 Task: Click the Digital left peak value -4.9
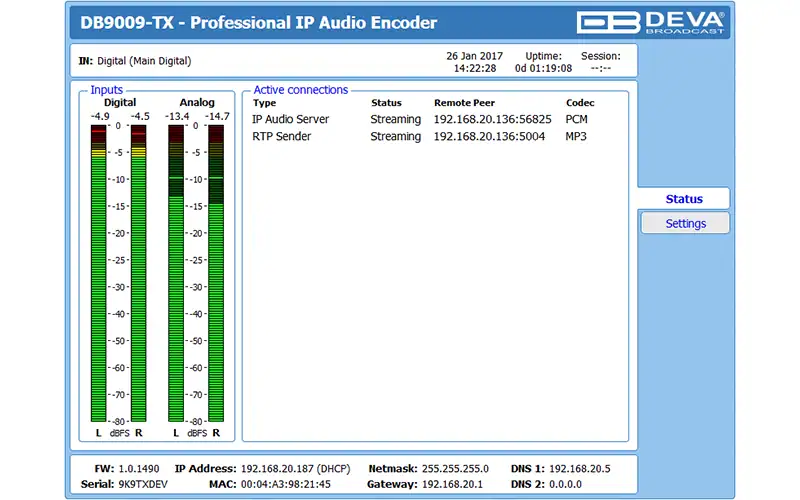pos(100,117)
